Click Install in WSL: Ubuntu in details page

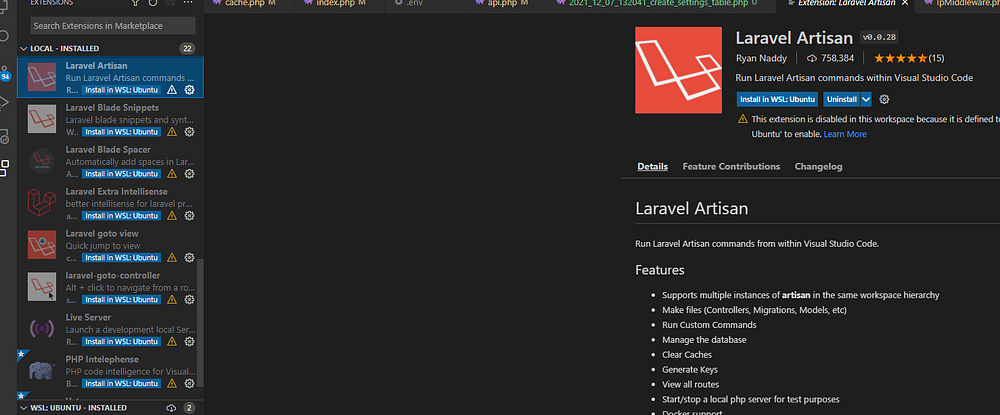[778, 99]
